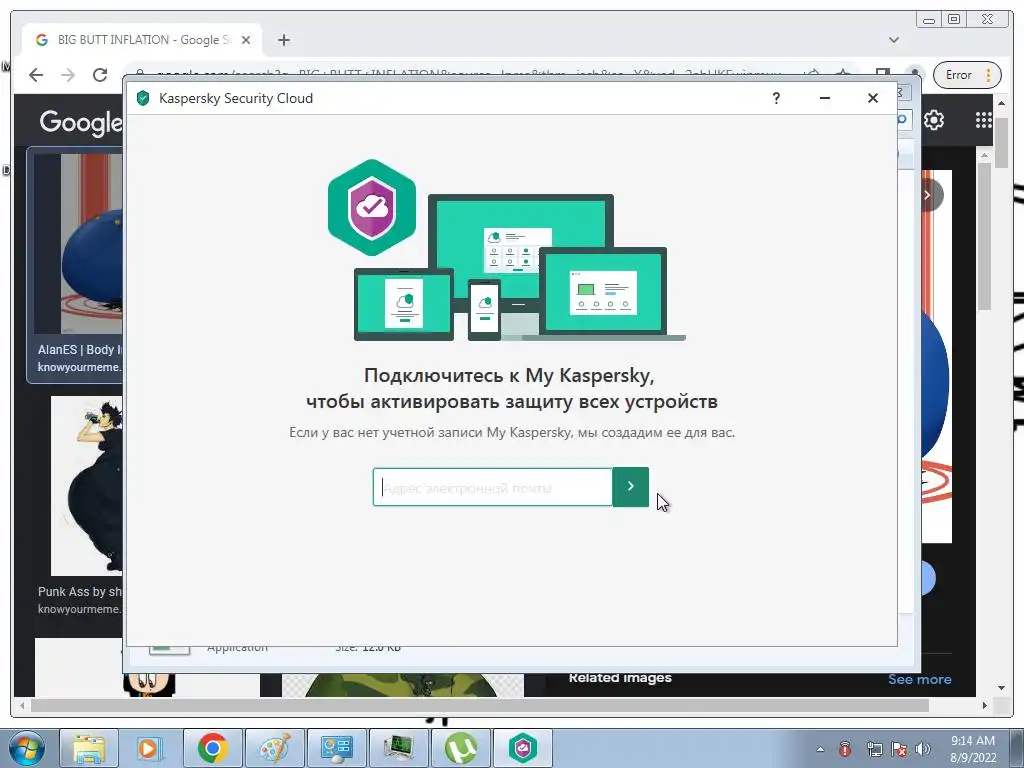This screenshot has width=1024, height=768.
Task: Reload the Chrome page
Action: [100, 75]
